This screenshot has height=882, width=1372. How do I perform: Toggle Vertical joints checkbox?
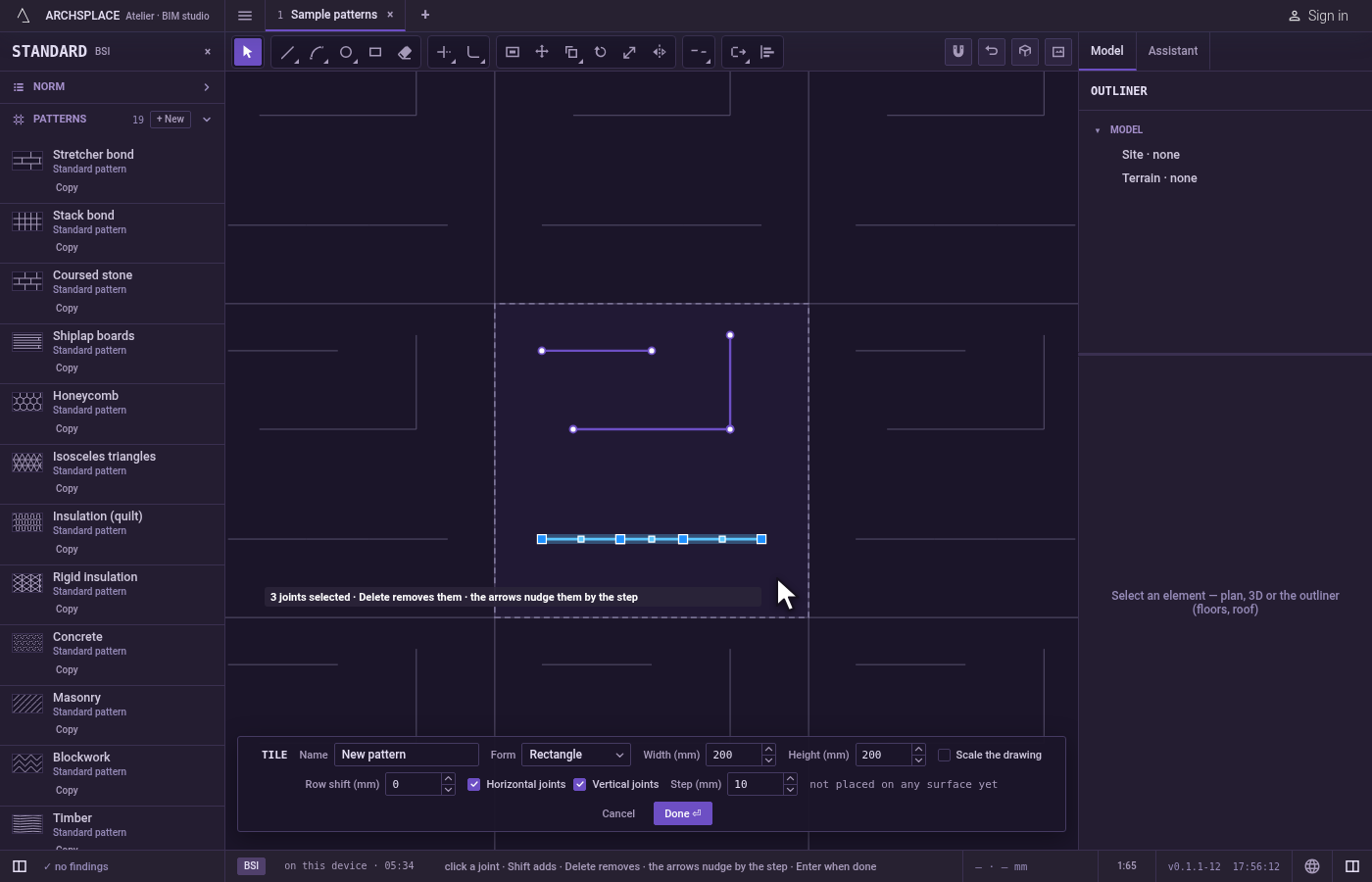[x=580, y=784]
